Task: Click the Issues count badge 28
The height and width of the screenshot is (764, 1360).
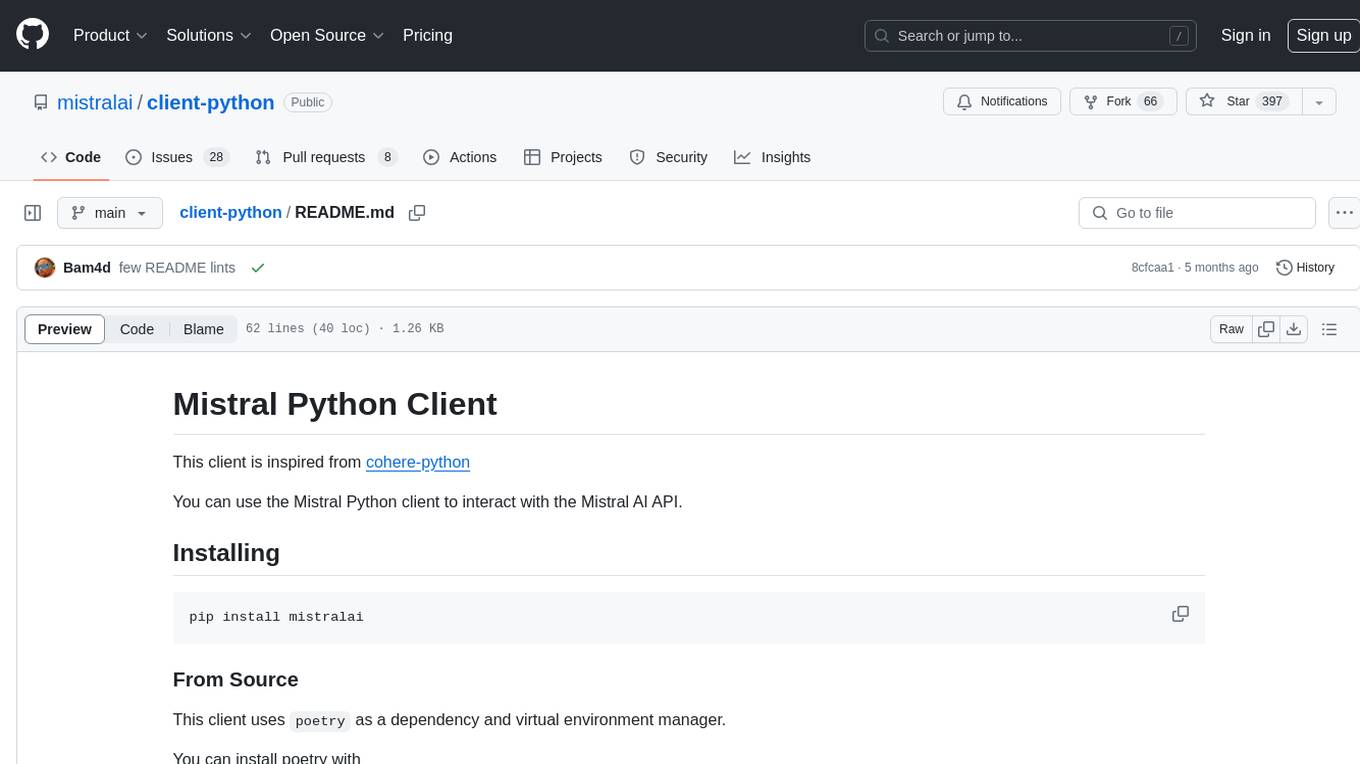Action: [x=215, y=157]
